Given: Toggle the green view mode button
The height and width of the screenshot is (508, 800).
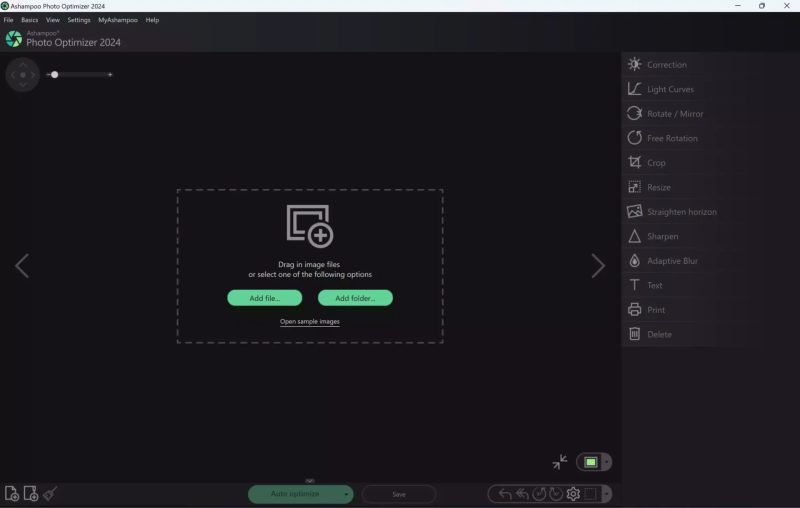Looking at the screenshot, I should [590, 462].
